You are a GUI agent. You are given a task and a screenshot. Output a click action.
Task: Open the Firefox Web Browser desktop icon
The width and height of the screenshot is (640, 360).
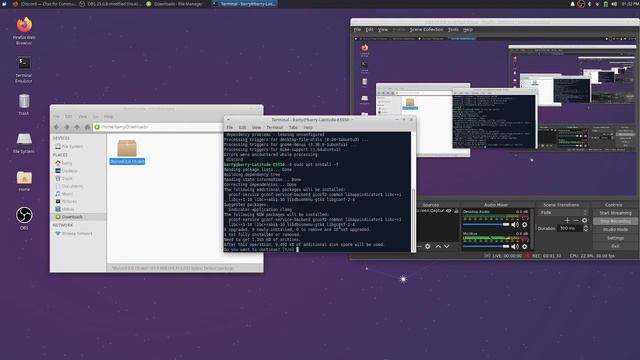tap(24, 30)
